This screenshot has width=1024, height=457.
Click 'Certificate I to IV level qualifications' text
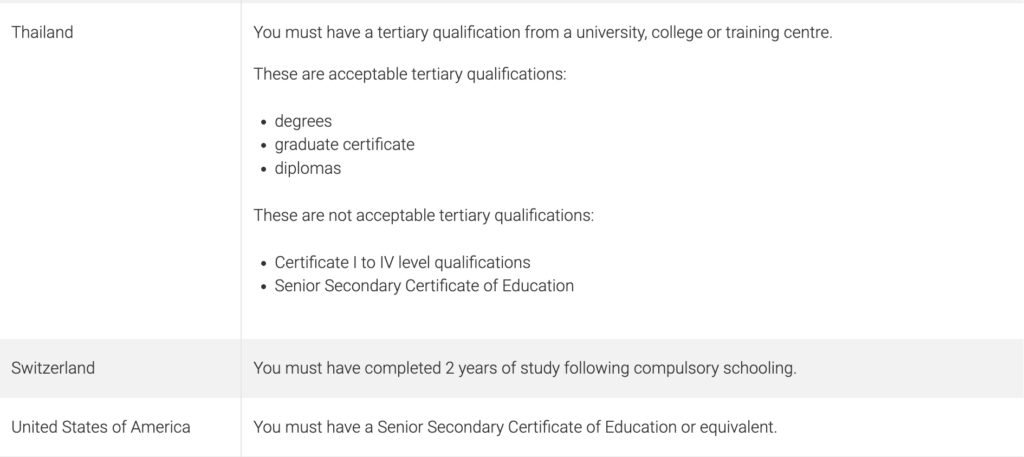tap(402, 262)
